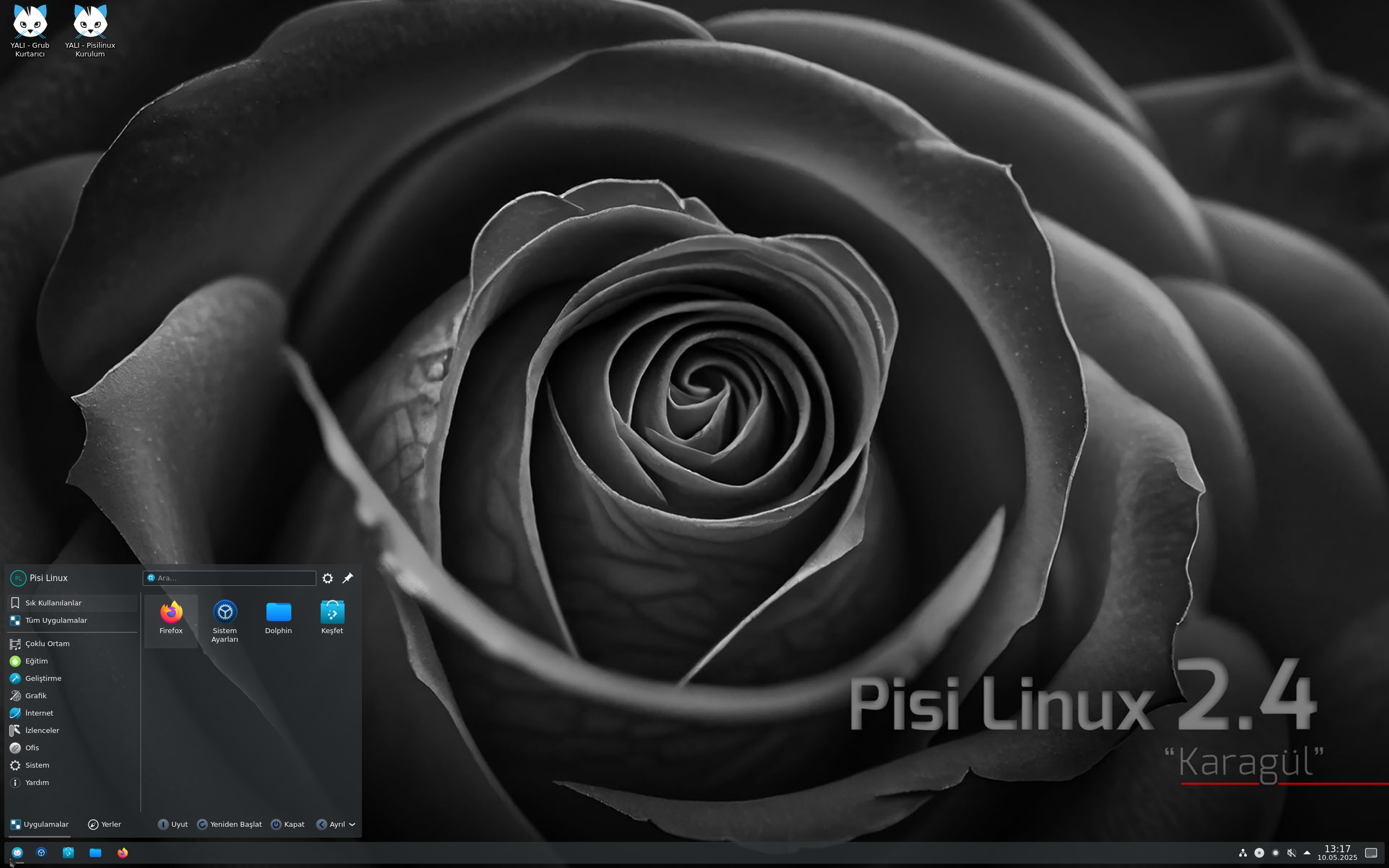
Task: Click the muted volume tray icon
Action: coord(1291,852)
